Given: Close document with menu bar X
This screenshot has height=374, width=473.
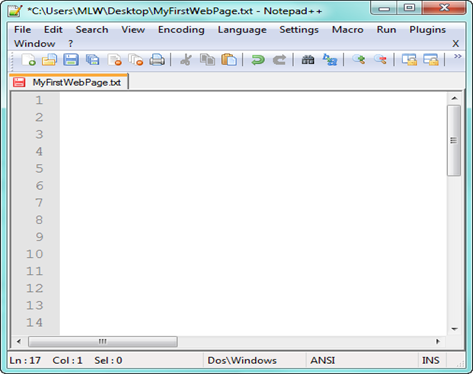Looking at the screenshot, I should (x=456, y=44).
